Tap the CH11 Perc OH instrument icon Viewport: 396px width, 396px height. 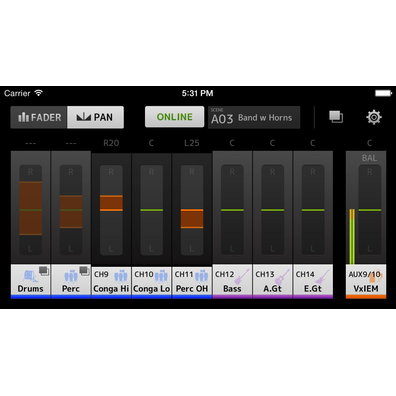pyautogui.click(x=202, y=275)
